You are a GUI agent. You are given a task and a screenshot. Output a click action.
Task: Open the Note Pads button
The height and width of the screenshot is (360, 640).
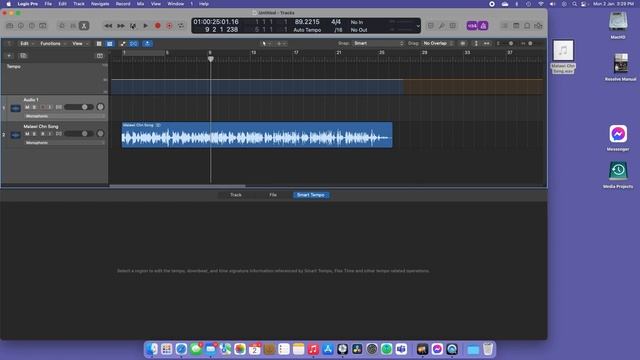[x=516, y=26]
